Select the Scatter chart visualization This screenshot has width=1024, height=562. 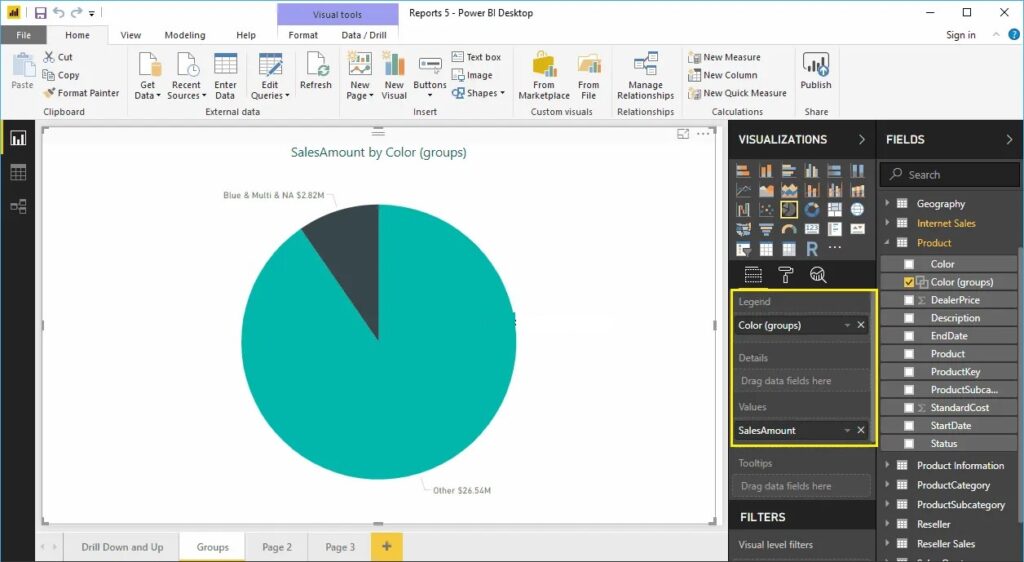766,210
